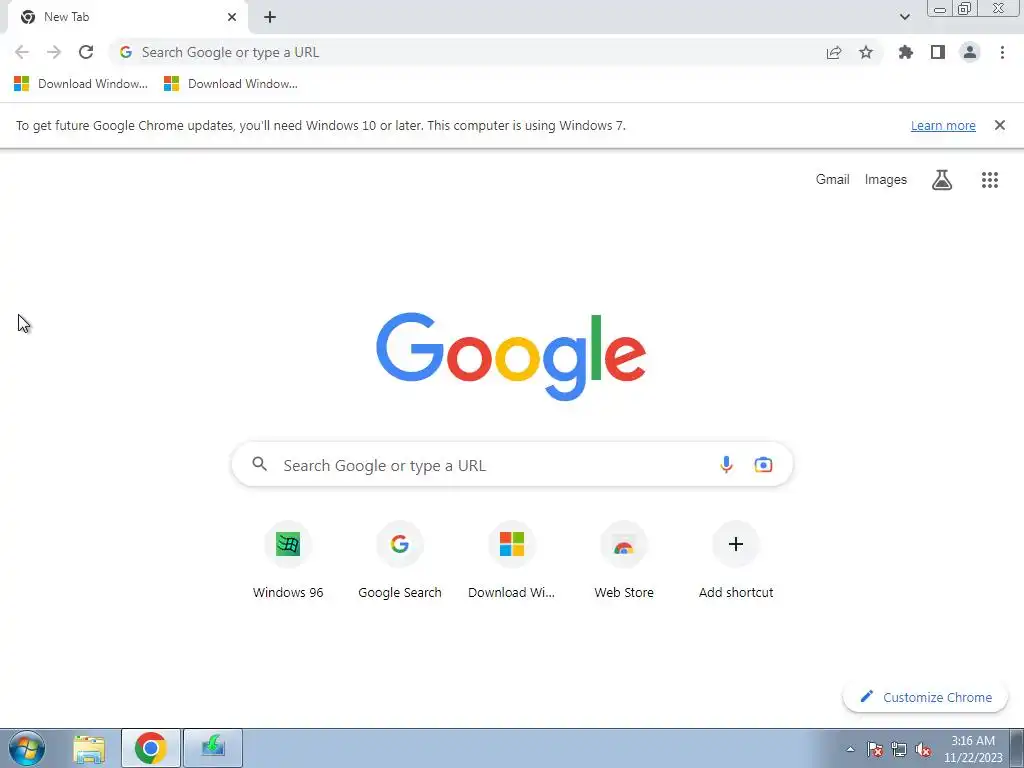Open Gmail link
This screenshot has height=768, width=1024.
833,180
